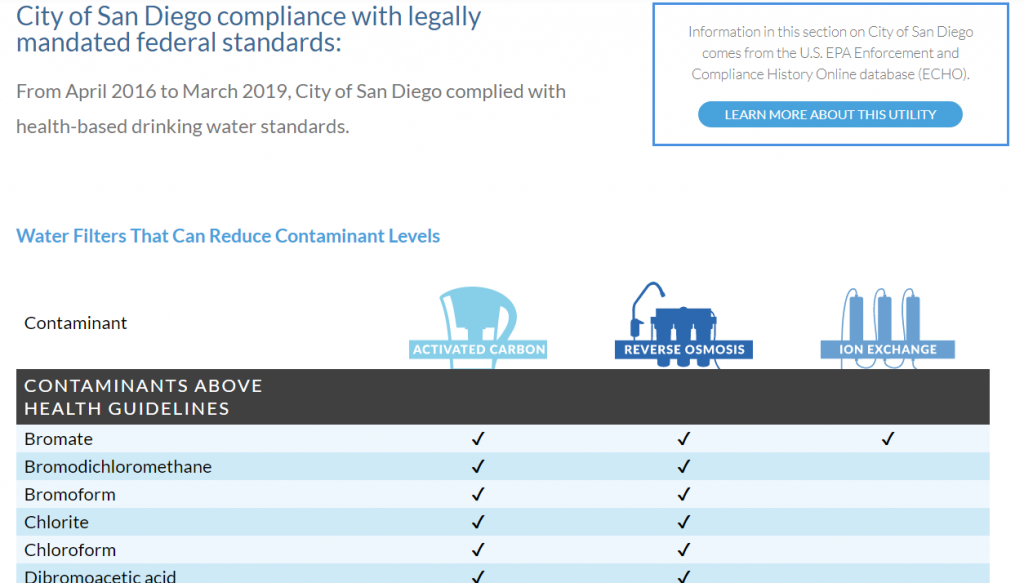Select the Chlorite contaminant label

[56, 522]
